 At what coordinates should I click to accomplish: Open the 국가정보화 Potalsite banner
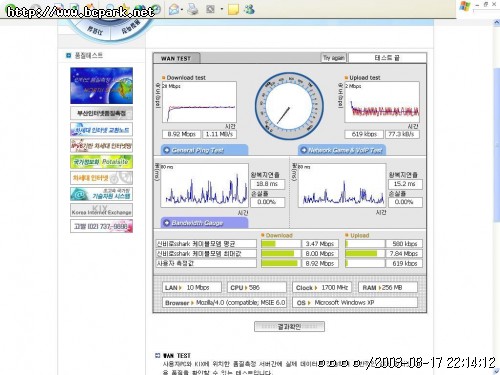[x=101, y=162]
